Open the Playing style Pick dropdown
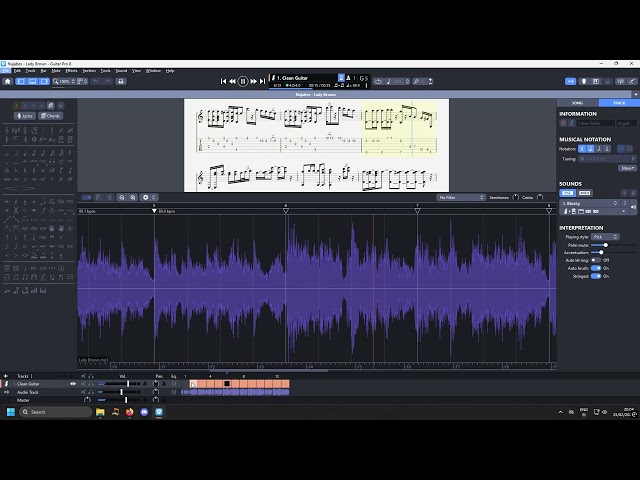Screen dimensions: 640x480 coord(605,237)
